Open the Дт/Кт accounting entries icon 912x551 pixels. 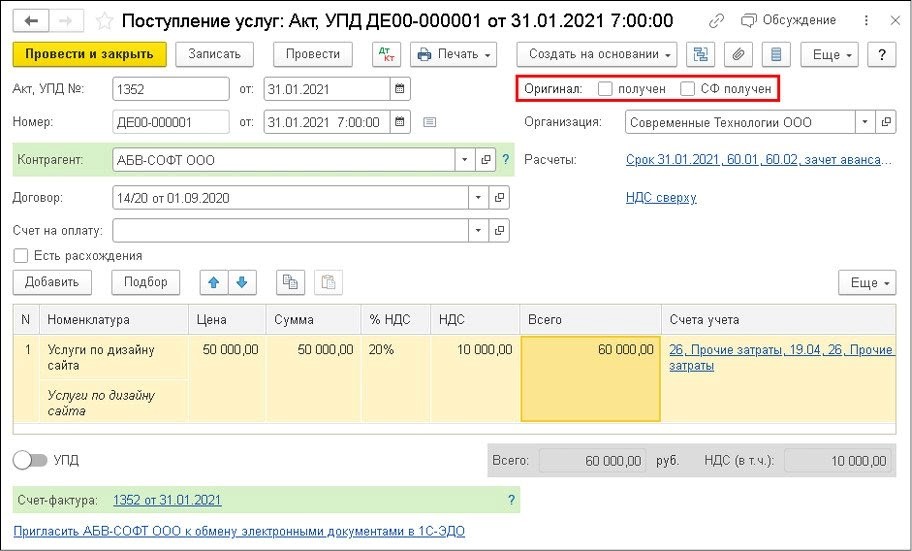coord(385,55)
